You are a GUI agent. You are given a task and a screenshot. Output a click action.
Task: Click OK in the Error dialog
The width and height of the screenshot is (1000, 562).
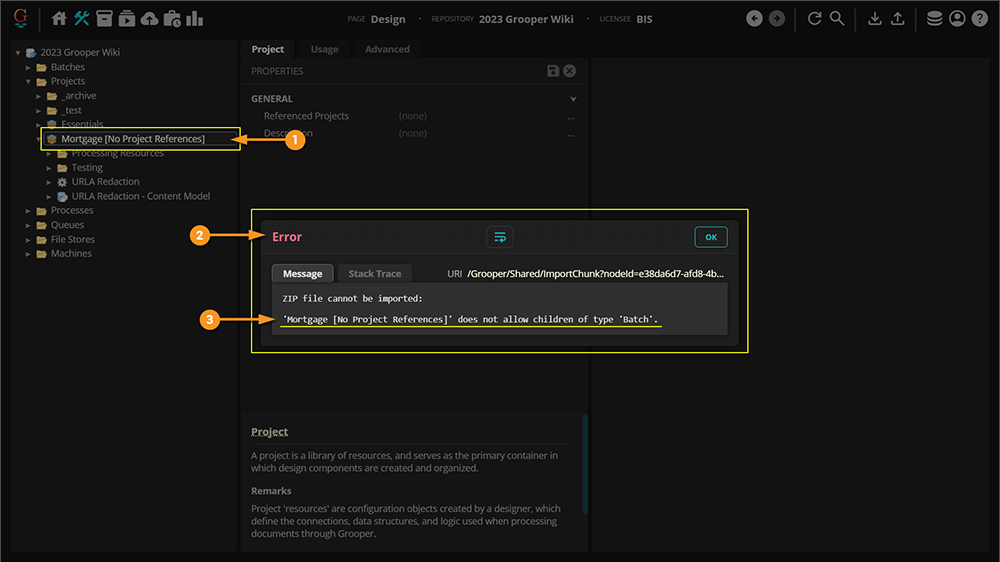(x=711, y=237)
